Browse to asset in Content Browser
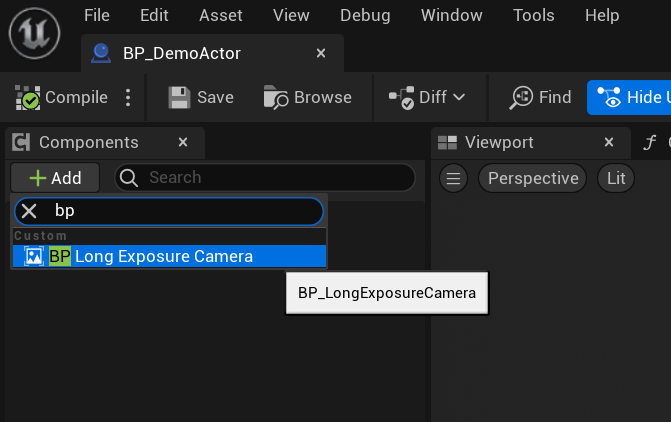 click(307, 98)
